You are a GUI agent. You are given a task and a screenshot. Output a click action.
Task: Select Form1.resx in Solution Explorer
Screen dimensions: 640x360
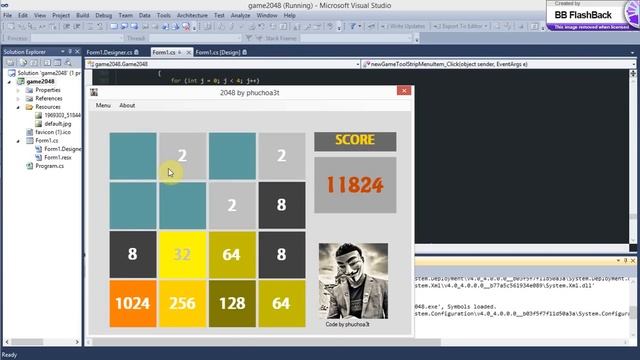tap(58, 158)
